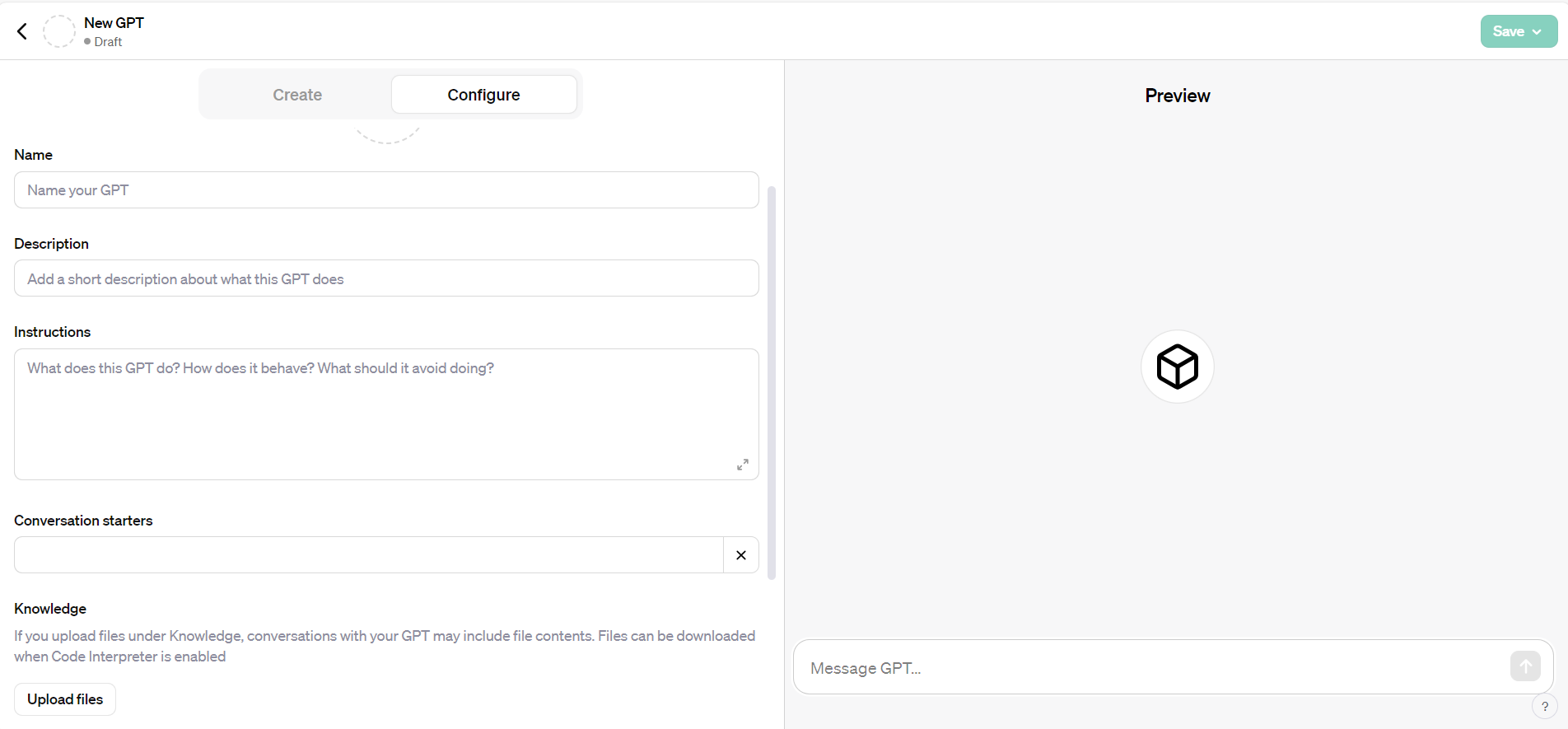Click the profile image circle below the tabs
Screen dimensions: 1568x729
tap(387, 133)
